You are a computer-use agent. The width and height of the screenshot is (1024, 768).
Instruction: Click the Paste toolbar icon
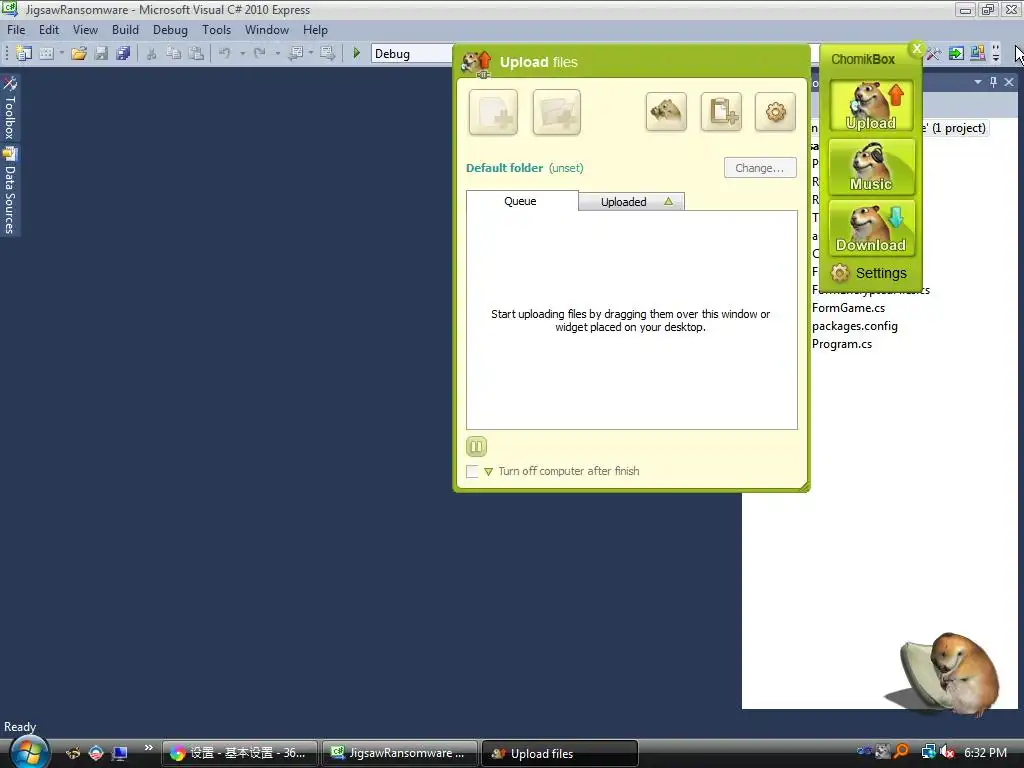click(195, 54)
